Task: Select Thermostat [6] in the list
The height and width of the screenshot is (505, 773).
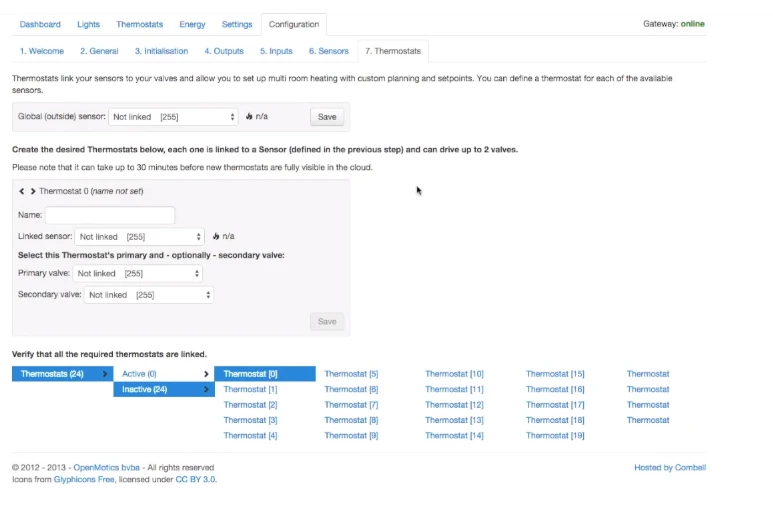Action: pyautogui.click(x=351, y=389)
